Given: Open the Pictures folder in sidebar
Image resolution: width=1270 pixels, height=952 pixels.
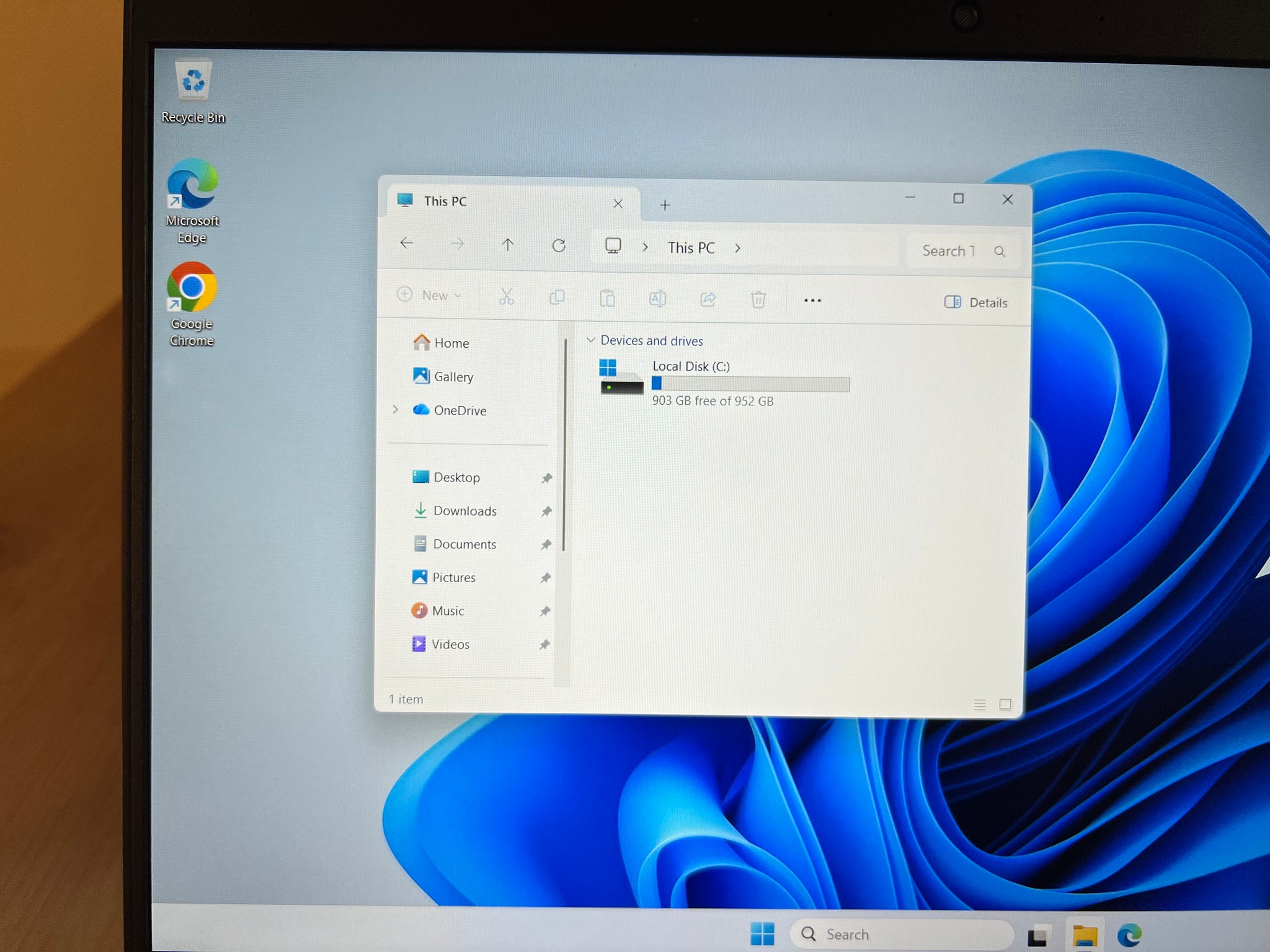Looking at the screenshot, I should tap(444, 578).
